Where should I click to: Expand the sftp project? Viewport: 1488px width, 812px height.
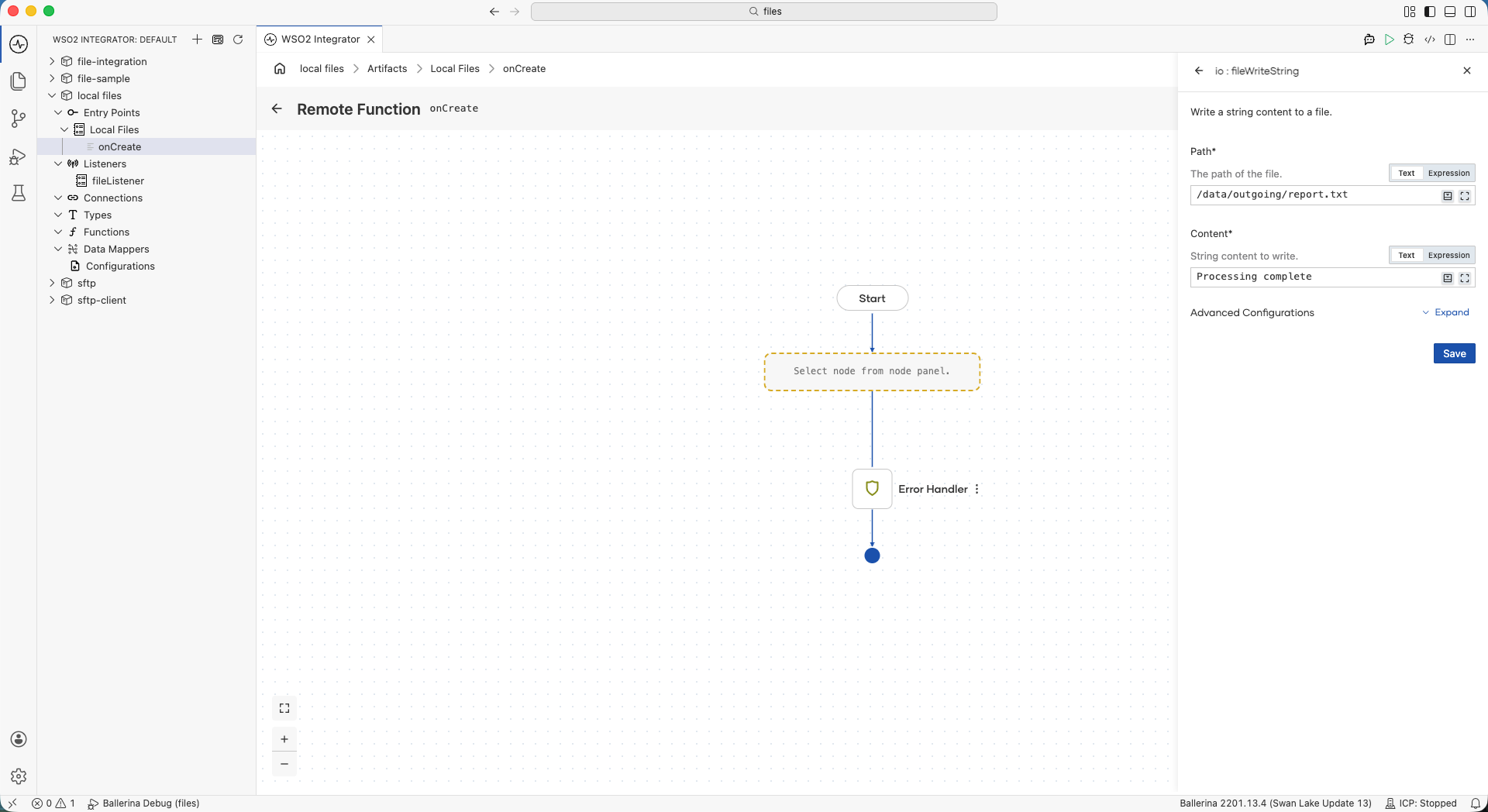pos(52,283)
